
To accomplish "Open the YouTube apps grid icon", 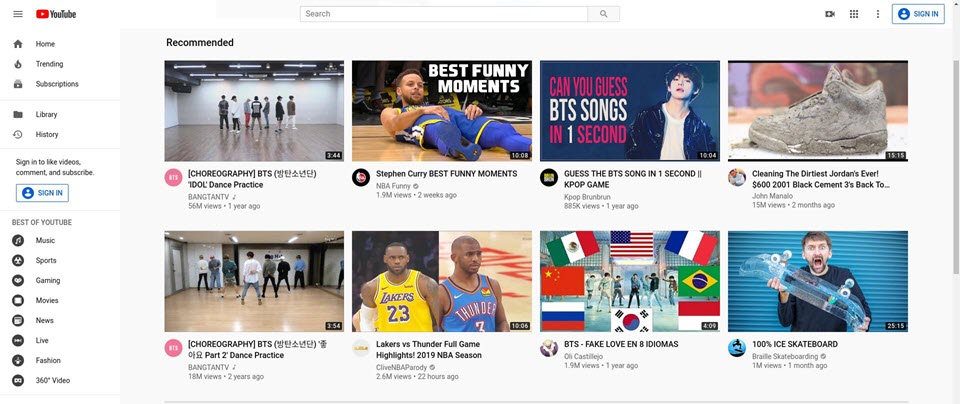I will (854, 14).
